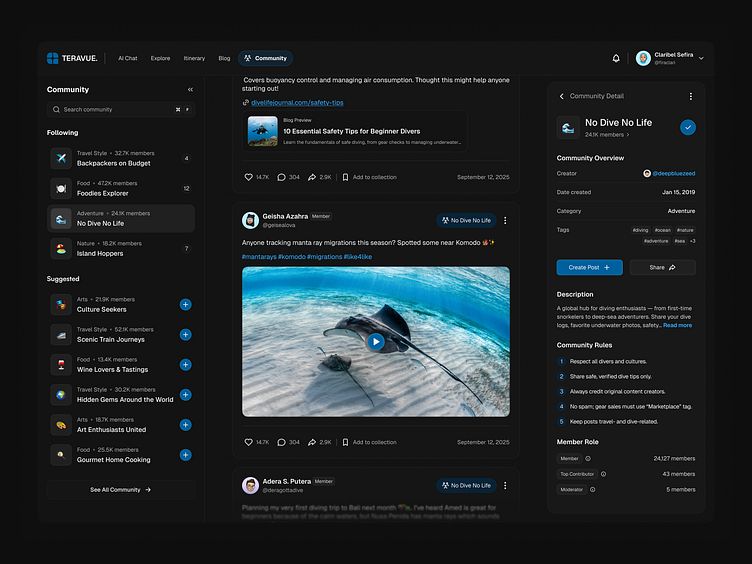Follow Hidden Gems Around the World
Viewport: 752px width, 564px height.
pos(186,395)
